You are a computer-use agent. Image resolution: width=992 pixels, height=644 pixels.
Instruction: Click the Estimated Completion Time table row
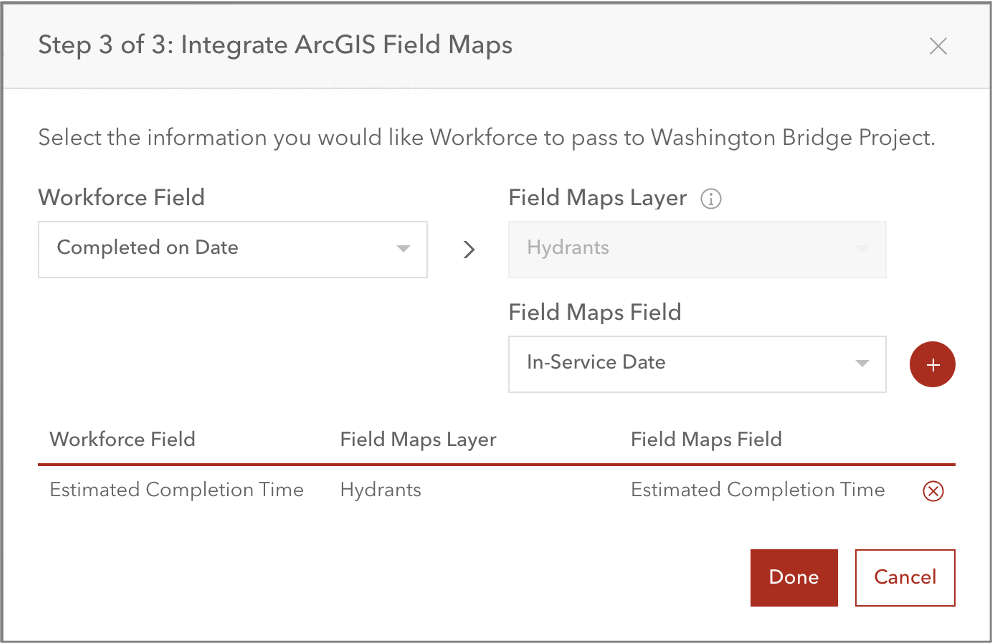tap(177, 490)
